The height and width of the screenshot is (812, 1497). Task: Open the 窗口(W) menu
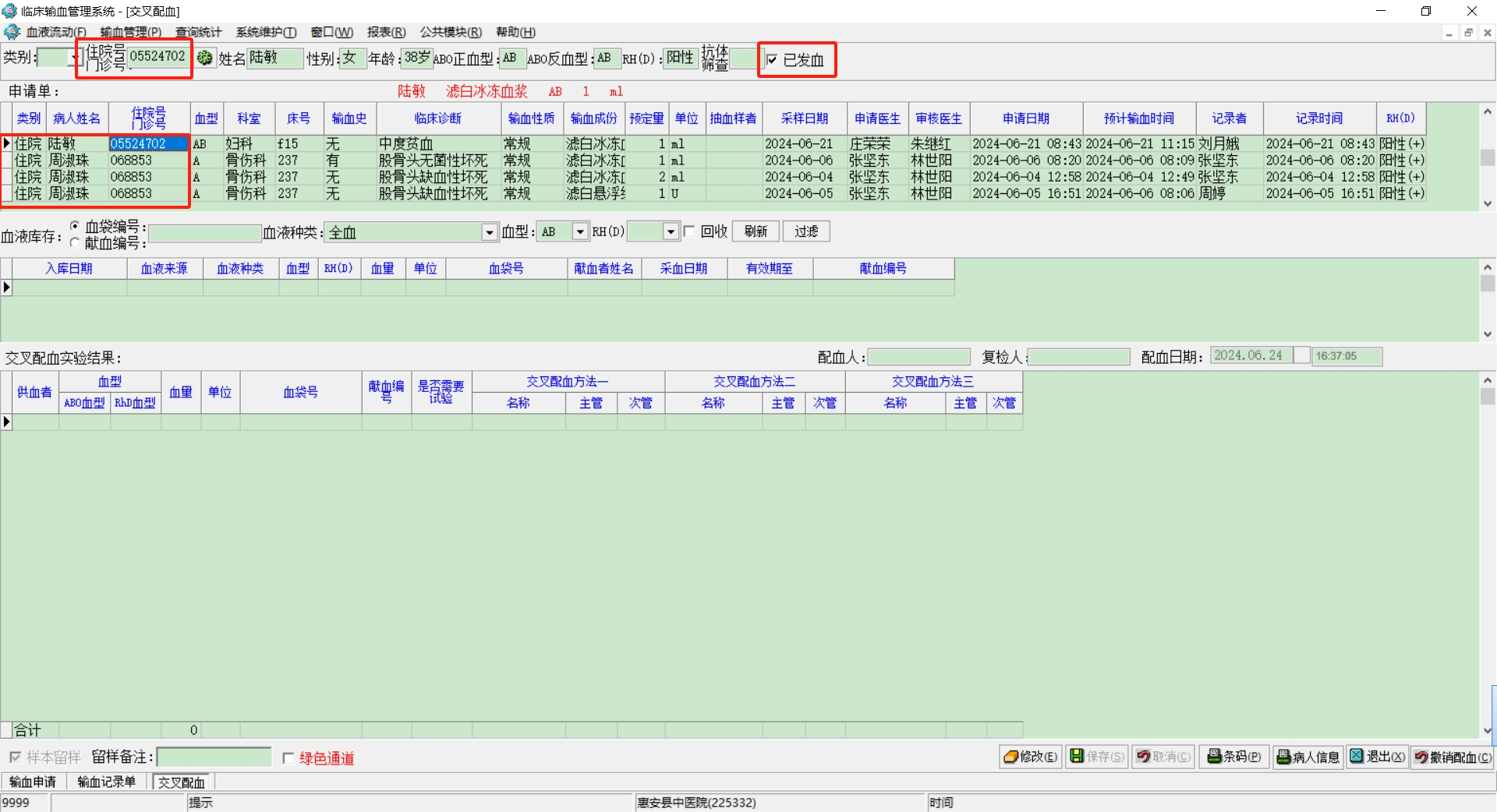click(x=331, y=32)
